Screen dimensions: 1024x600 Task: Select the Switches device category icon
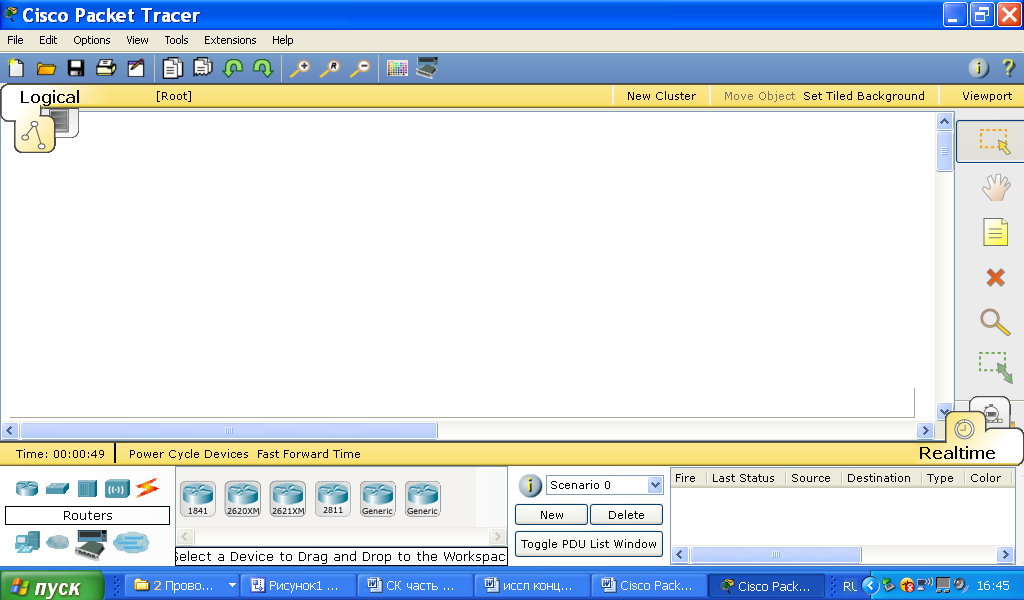tap(57, 488)
